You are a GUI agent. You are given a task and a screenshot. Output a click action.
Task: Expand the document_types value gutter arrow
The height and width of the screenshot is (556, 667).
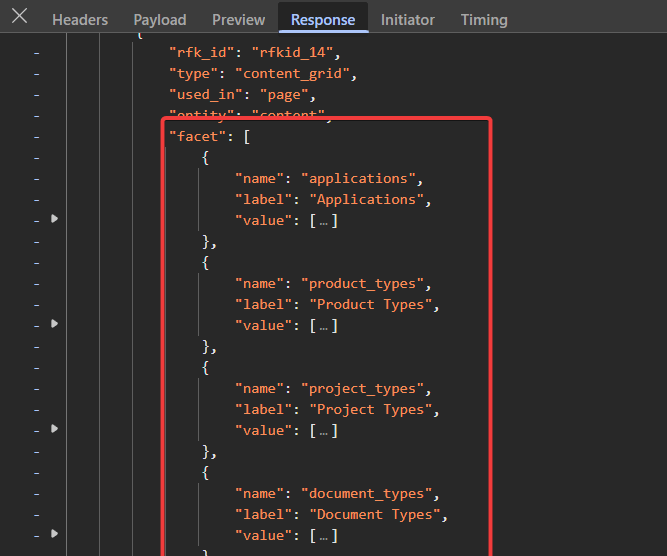(54, 534)
